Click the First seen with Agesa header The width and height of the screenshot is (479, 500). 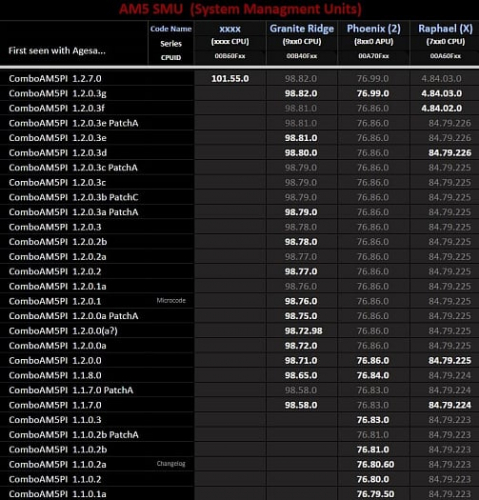pos(57,51)
